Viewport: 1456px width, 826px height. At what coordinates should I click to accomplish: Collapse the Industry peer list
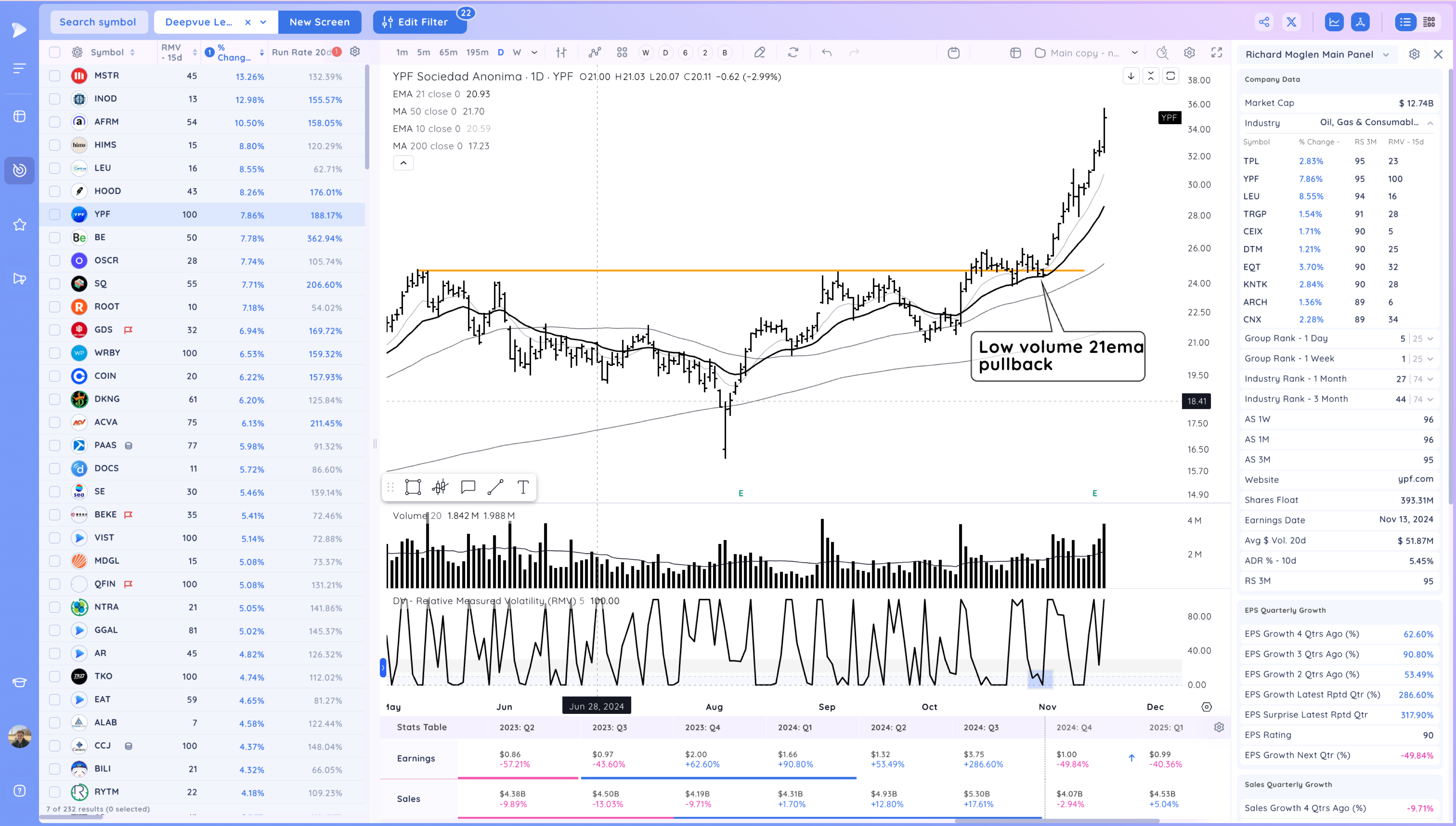[1430, 123]
